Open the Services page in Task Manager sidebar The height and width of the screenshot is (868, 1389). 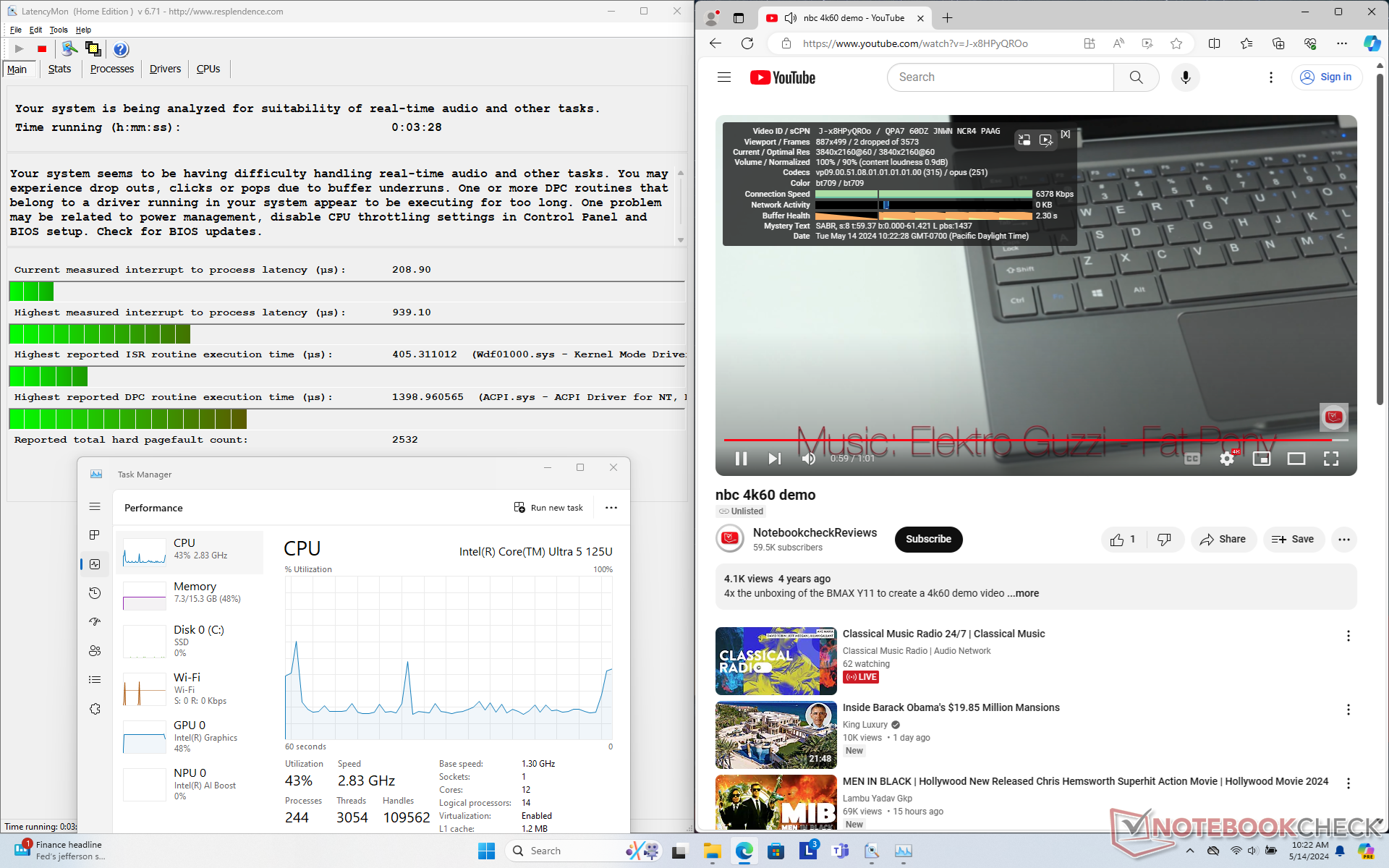point(95,709)
